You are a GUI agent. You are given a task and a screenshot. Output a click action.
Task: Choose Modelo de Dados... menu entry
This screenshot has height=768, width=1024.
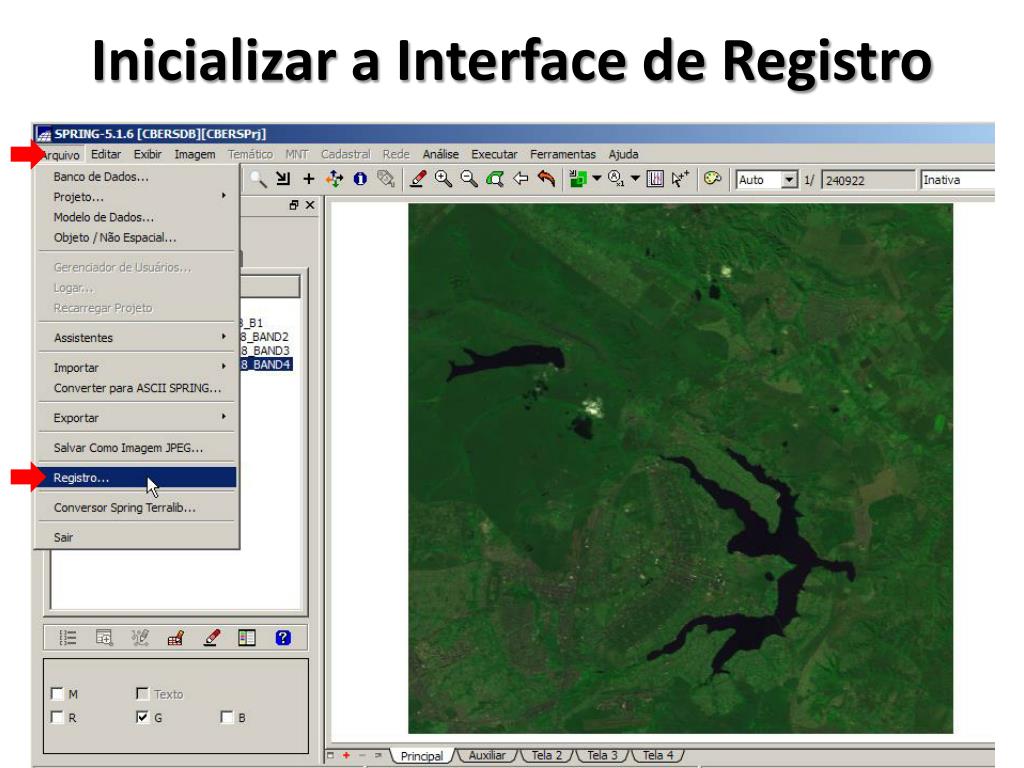click(x=136, y=217)
